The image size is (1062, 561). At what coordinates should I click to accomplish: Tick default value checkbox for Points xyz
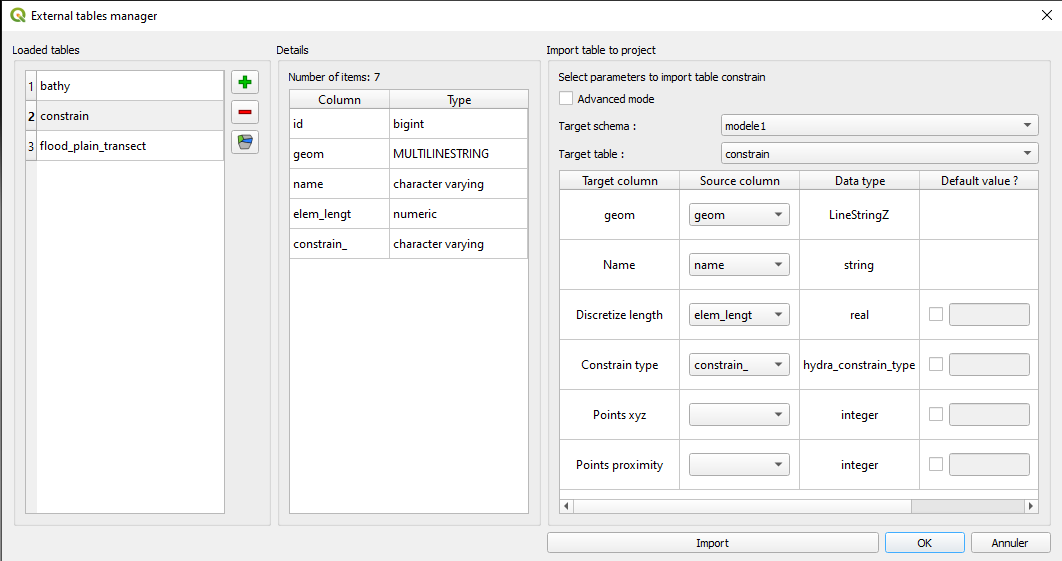point(935,414)
